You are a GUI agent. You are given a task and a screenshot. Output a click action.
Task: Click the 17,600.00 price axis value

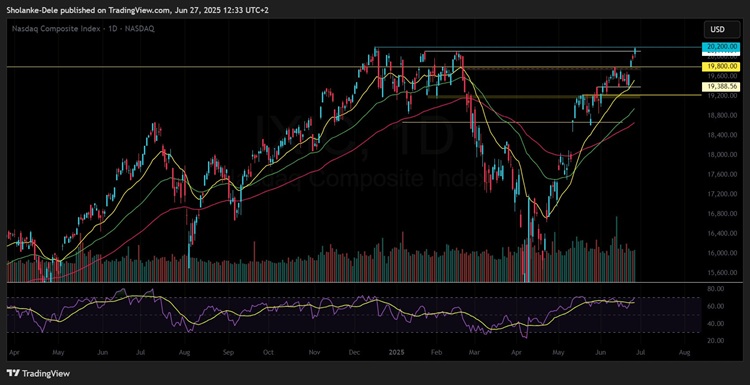(x=723, y=174)
